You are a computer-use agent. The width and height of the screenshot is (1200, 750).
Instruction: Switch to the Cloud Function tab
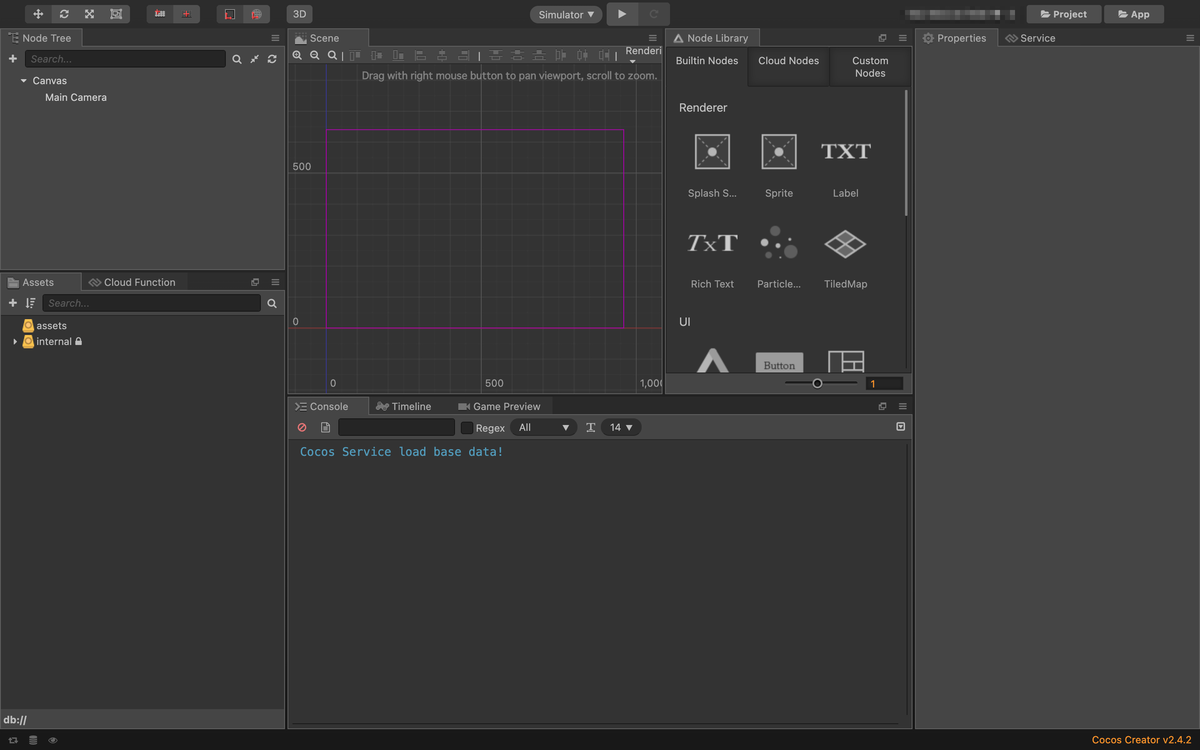(x=131, y=282)
